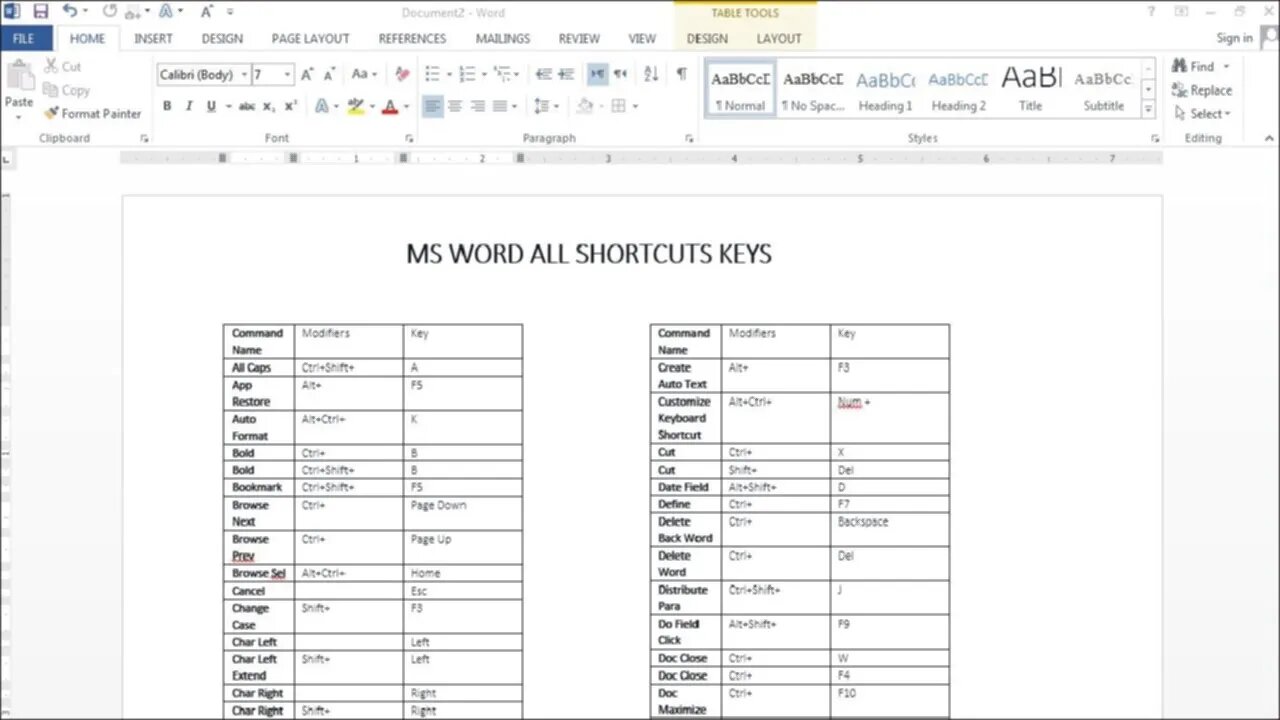Sort the selected text
The image size is (1280, 720).
[651, 75]
